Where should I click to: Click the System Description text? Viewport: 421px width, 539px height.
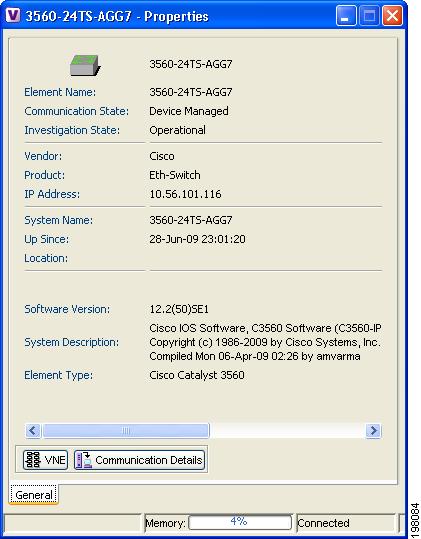click(265, 342)
